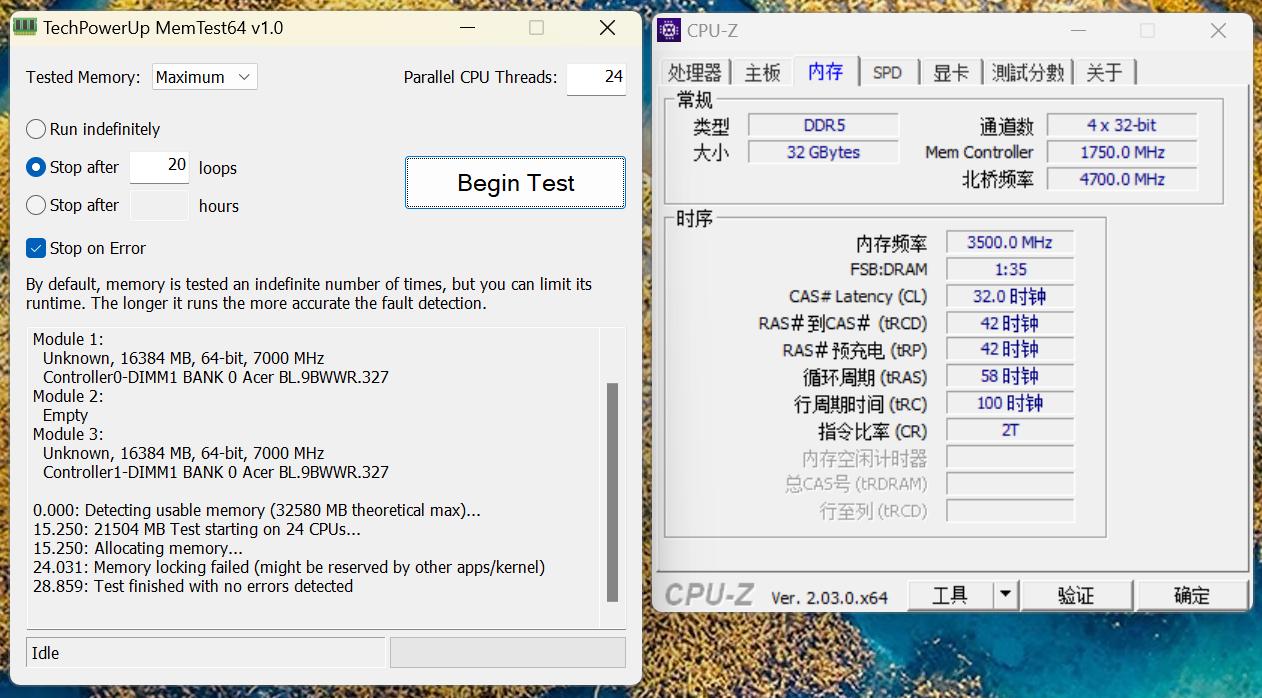Viewport: 1262px width, 698px height.
Task: Enable the Run indefinitely option
Action: (36, 129)
